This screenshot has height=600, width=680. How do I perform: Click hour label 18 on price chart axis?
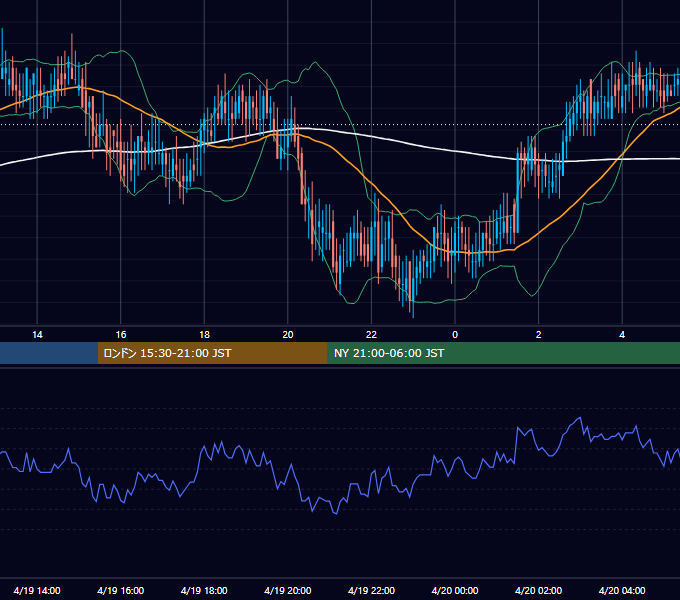click(x=204, y=335)
